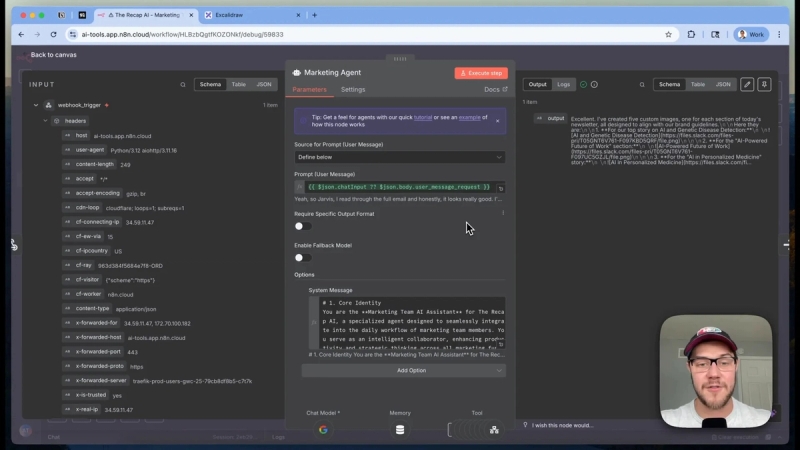The height and width of the screenshot is (450, 800).
Task: Open the Parameters tab
Action: pos(309,89)
